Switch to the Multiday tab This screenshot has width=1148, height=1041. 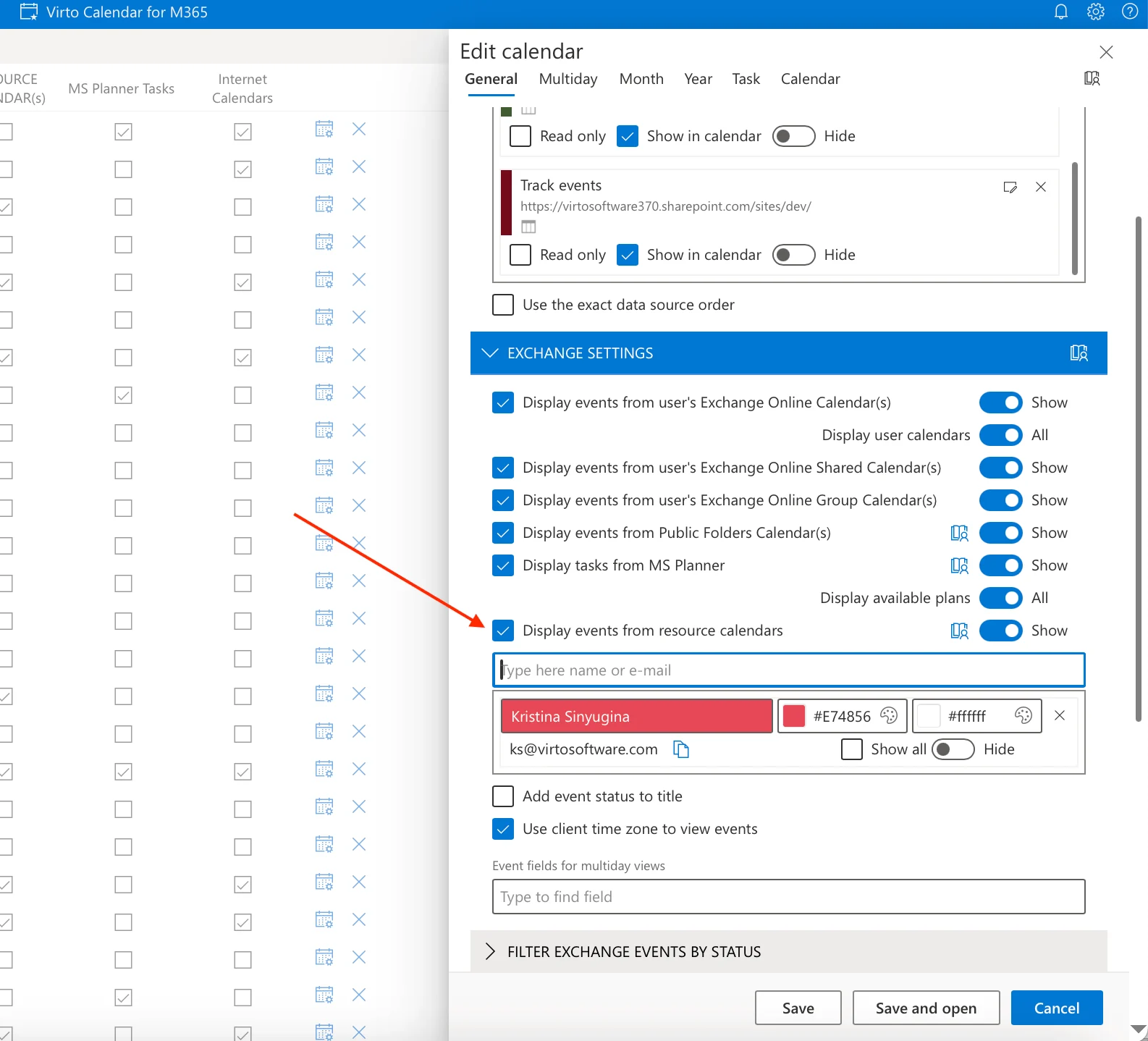click(x=568, y=79)
